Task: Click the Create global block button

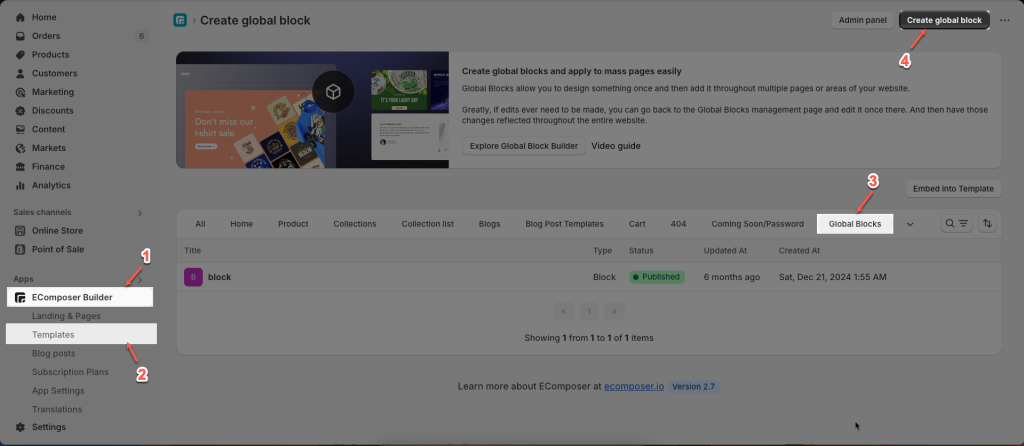Action: pos(944,20)
